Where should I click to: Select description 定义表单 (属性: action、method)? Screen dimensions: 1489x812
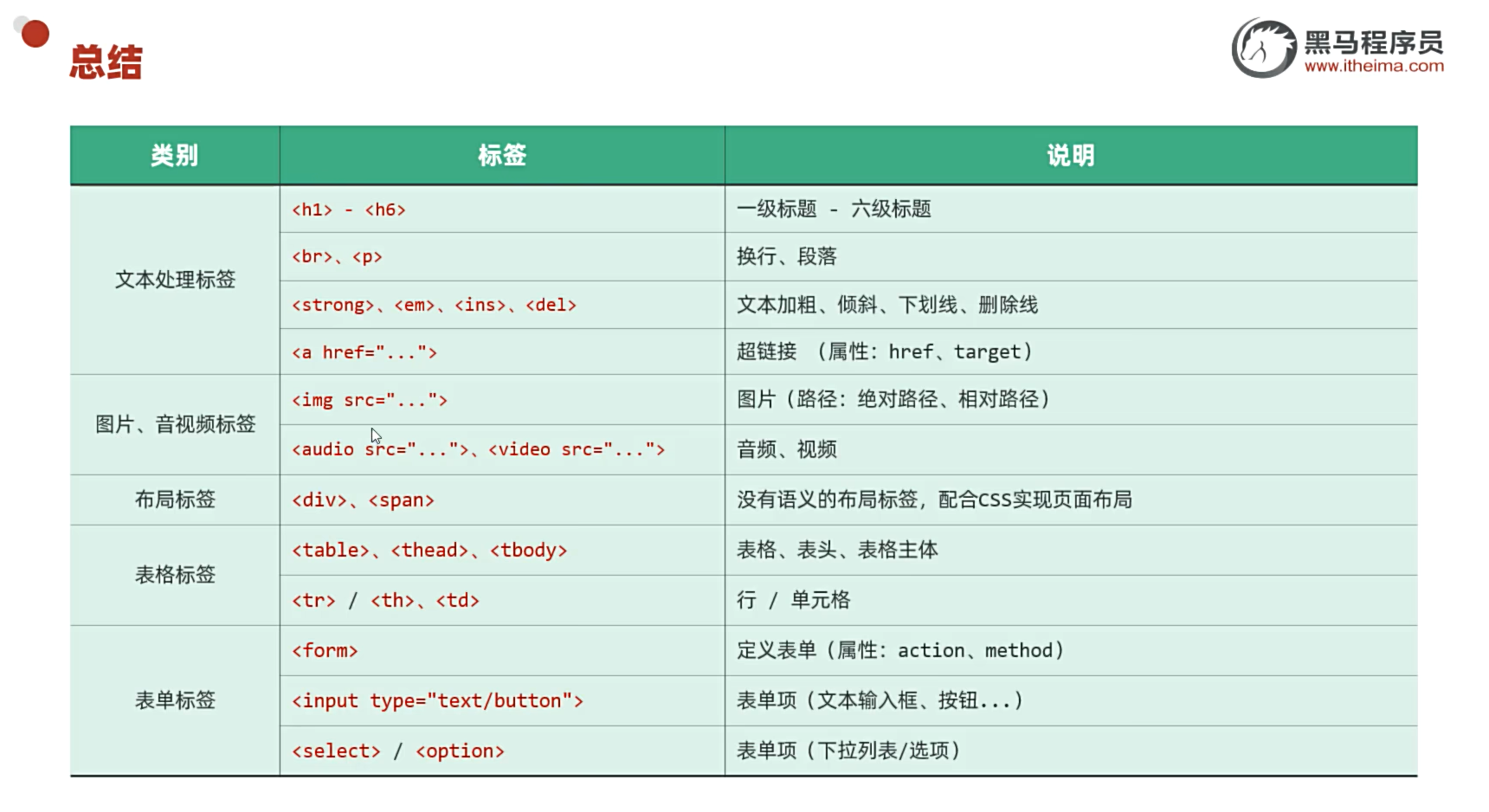[x=900, y=650]
